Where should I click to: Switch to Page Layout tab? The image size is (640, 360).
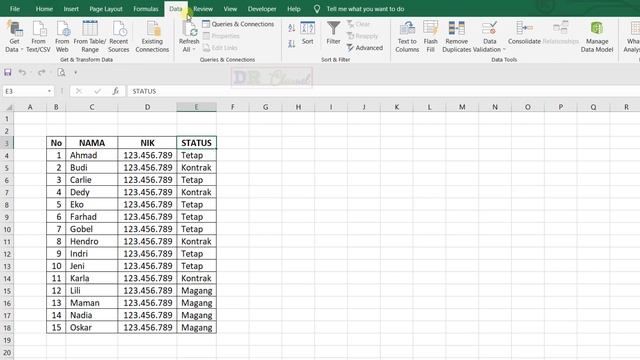[106, 9]
